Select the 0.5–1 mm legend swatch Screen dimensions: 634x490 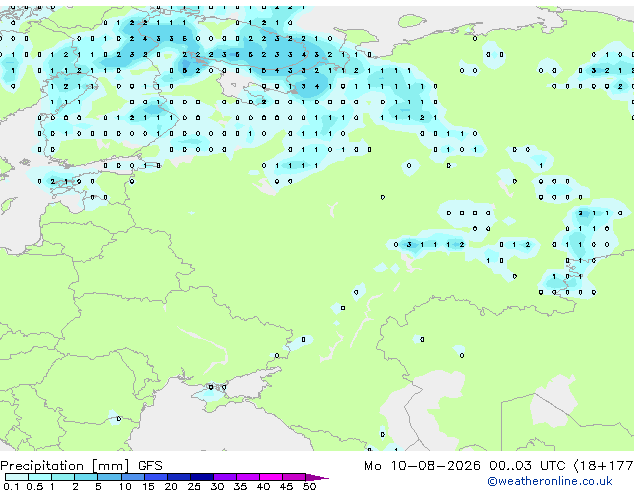click(40, 477)
